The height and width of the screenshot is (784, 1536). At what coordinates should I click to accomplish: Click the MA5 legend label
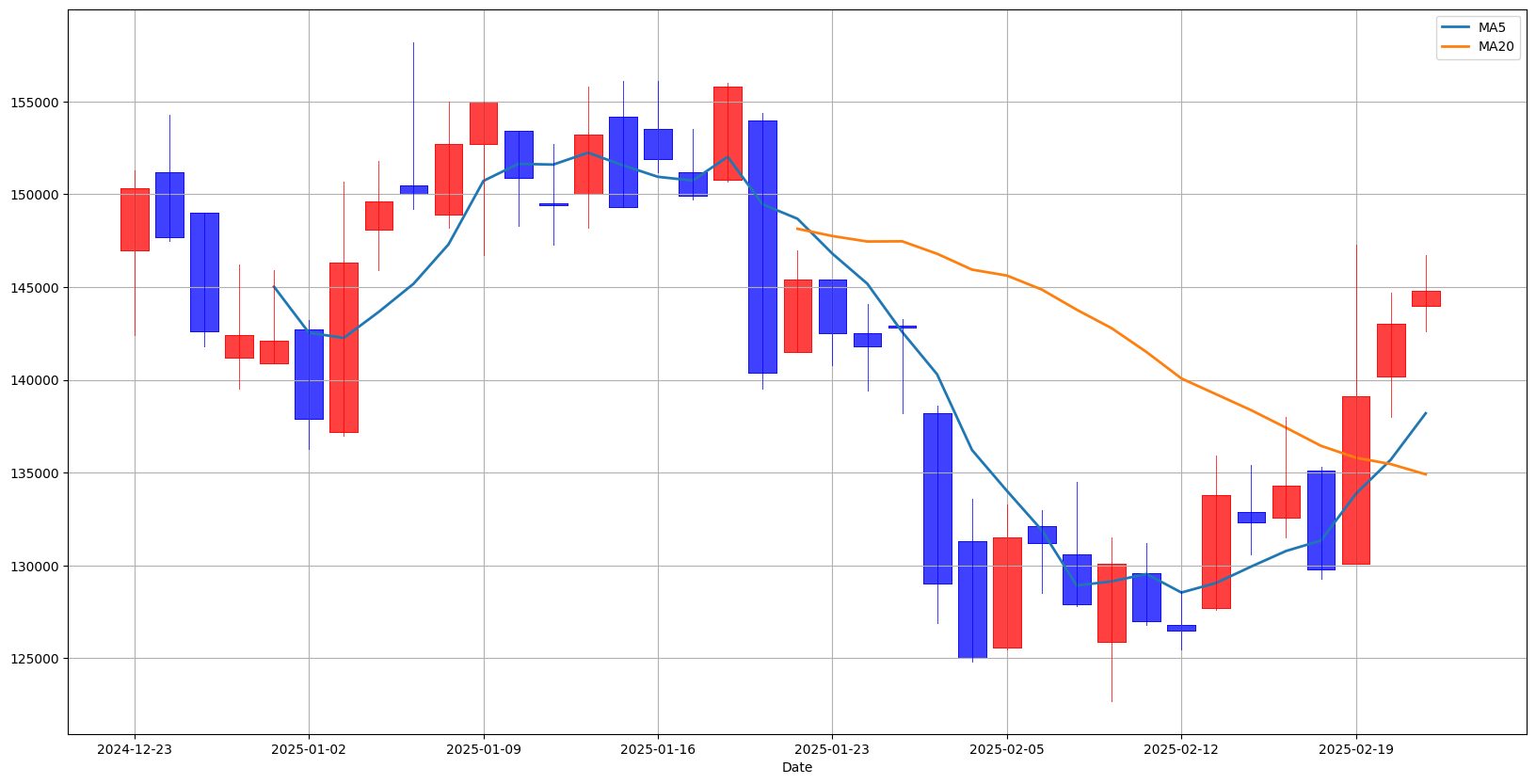[x=1492, y=27]
